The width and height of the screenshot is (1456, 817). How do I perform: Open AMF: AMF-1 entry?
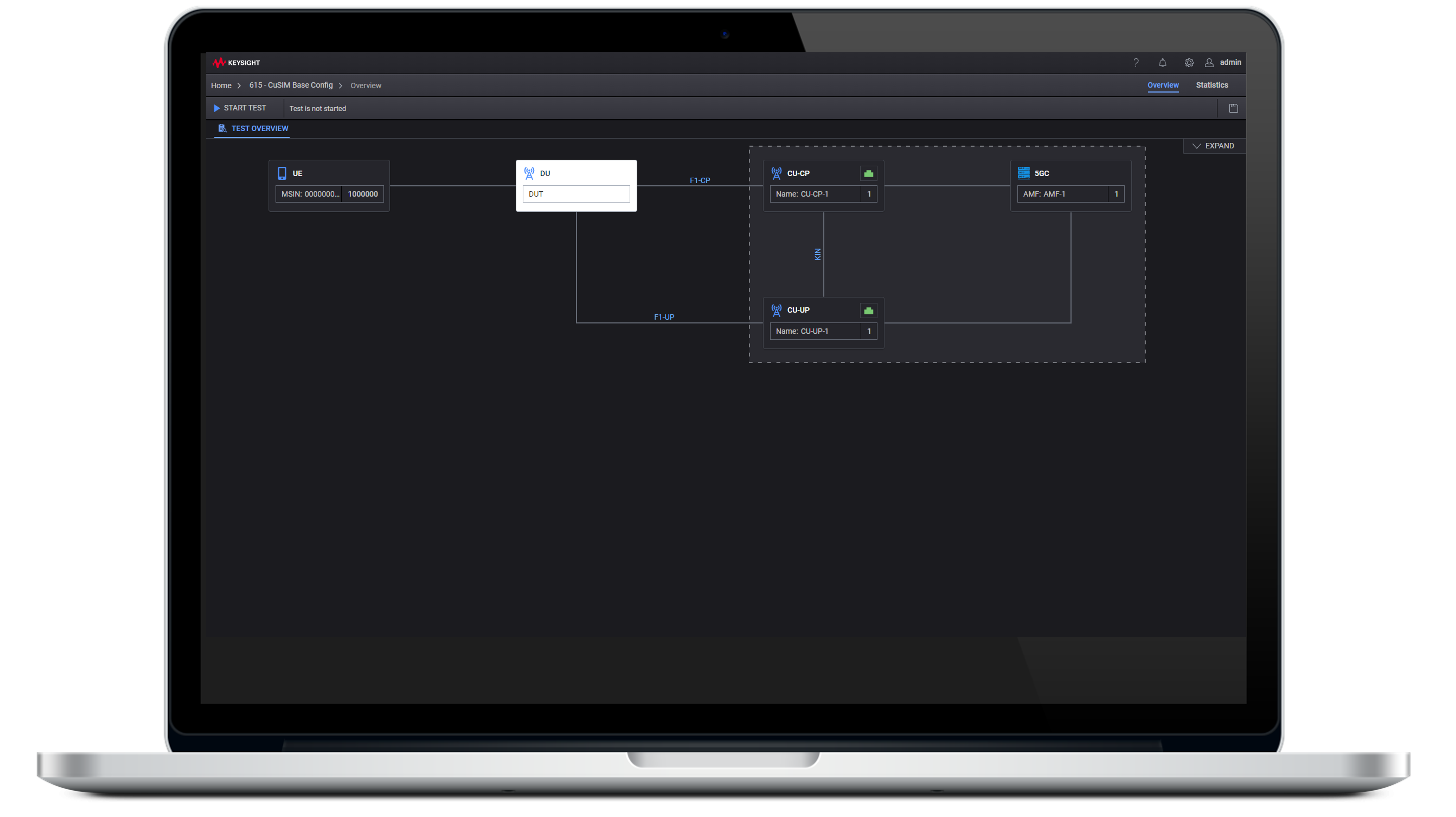tap(1063, 194)
